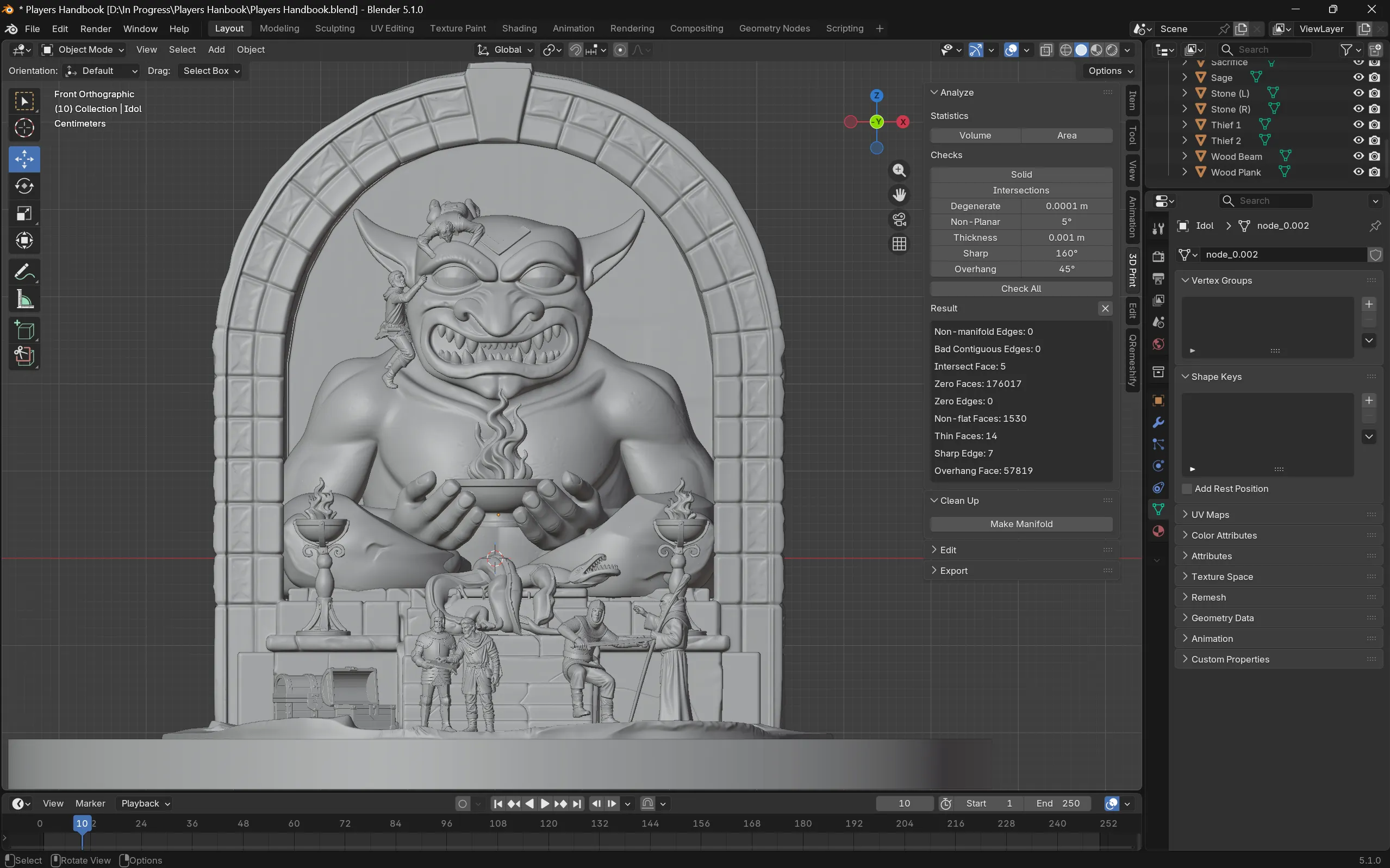This screenshot has width=1390, height=868.
Task: Hide the Stone (L) object
Action: (1358, 93)
